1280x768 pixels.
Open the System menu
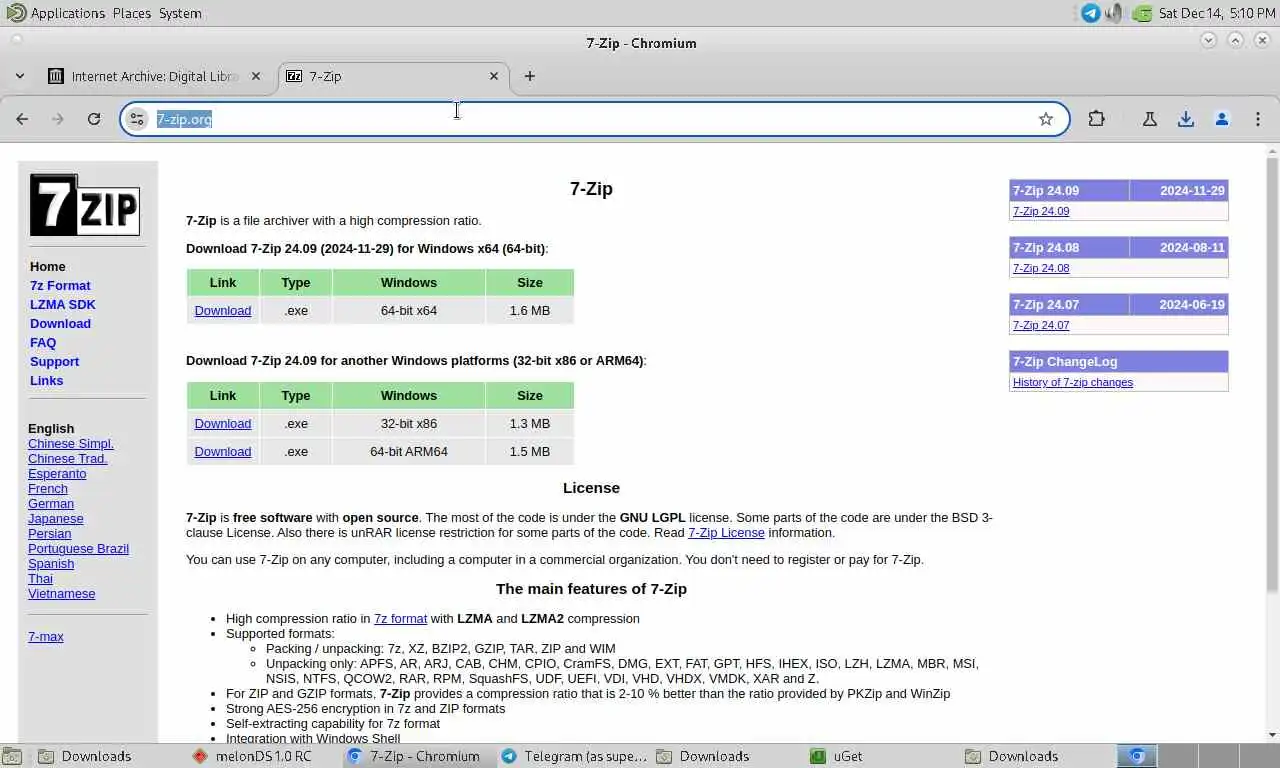coord(180,13)
